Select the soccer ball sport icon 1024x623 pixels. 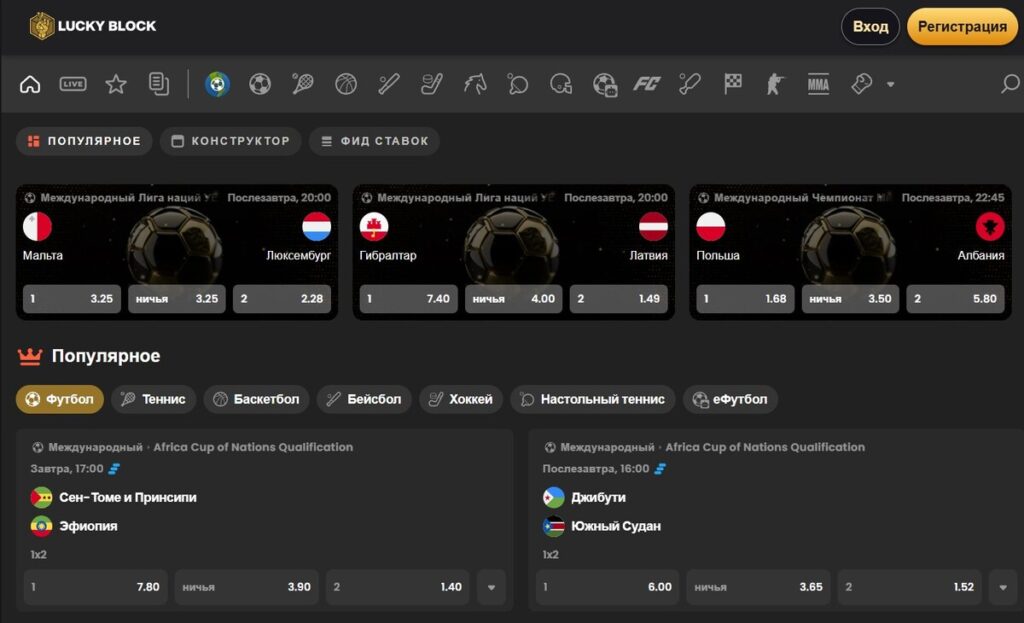[x=260, y=84]
